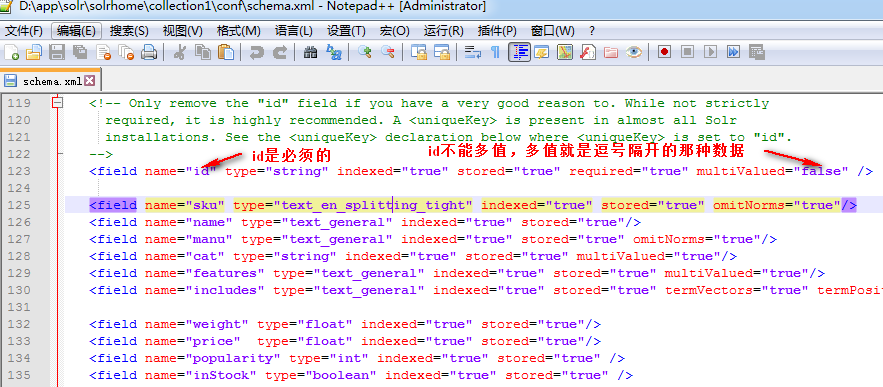Show the Document Map panel icon
The image size is (883, 387).
565,52
